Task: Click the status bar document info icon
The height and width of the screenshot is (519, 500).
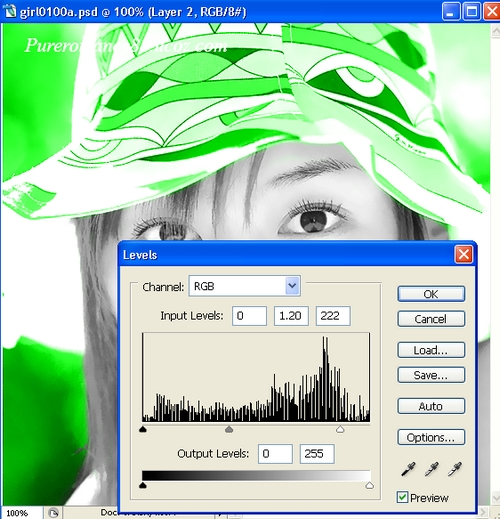Action: point(54,513)
